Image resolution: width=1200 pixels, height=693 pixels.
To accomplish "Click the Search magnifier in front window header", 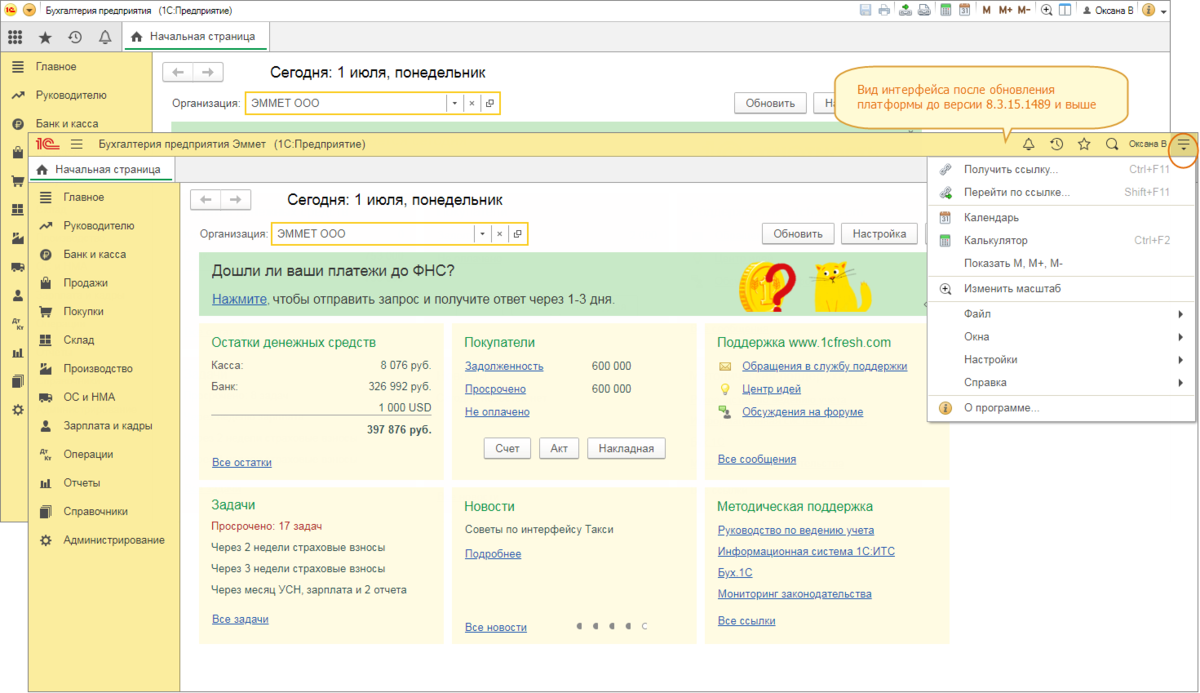I will (1112, 145).
